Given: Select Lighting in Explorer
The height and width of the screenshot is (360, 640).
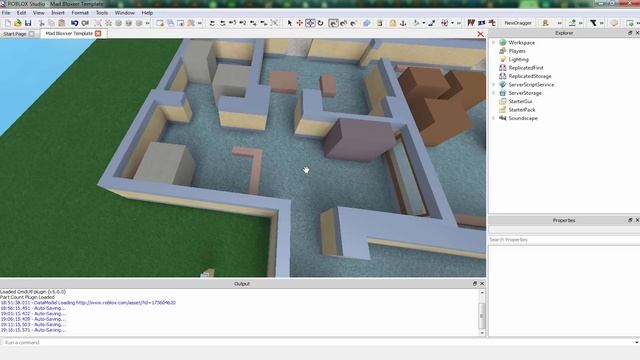Looking at the screenshot, I should point(518,59).
